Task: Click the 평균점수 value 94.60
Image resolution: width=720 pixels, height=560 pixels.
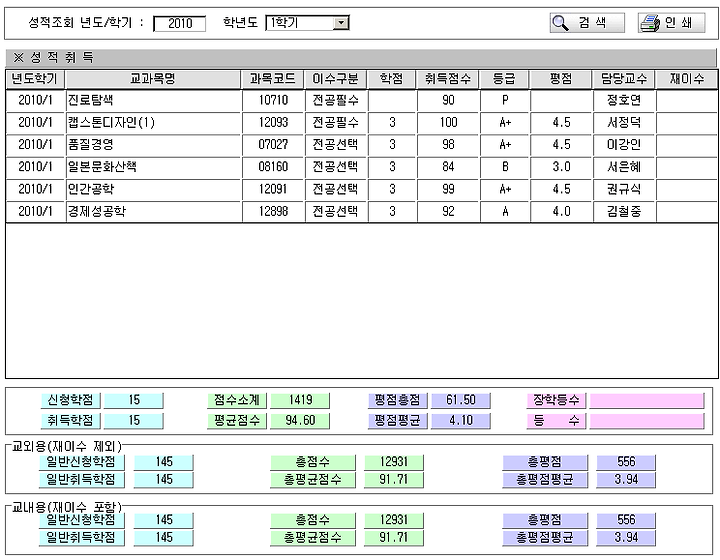Action: pos(300,420)
